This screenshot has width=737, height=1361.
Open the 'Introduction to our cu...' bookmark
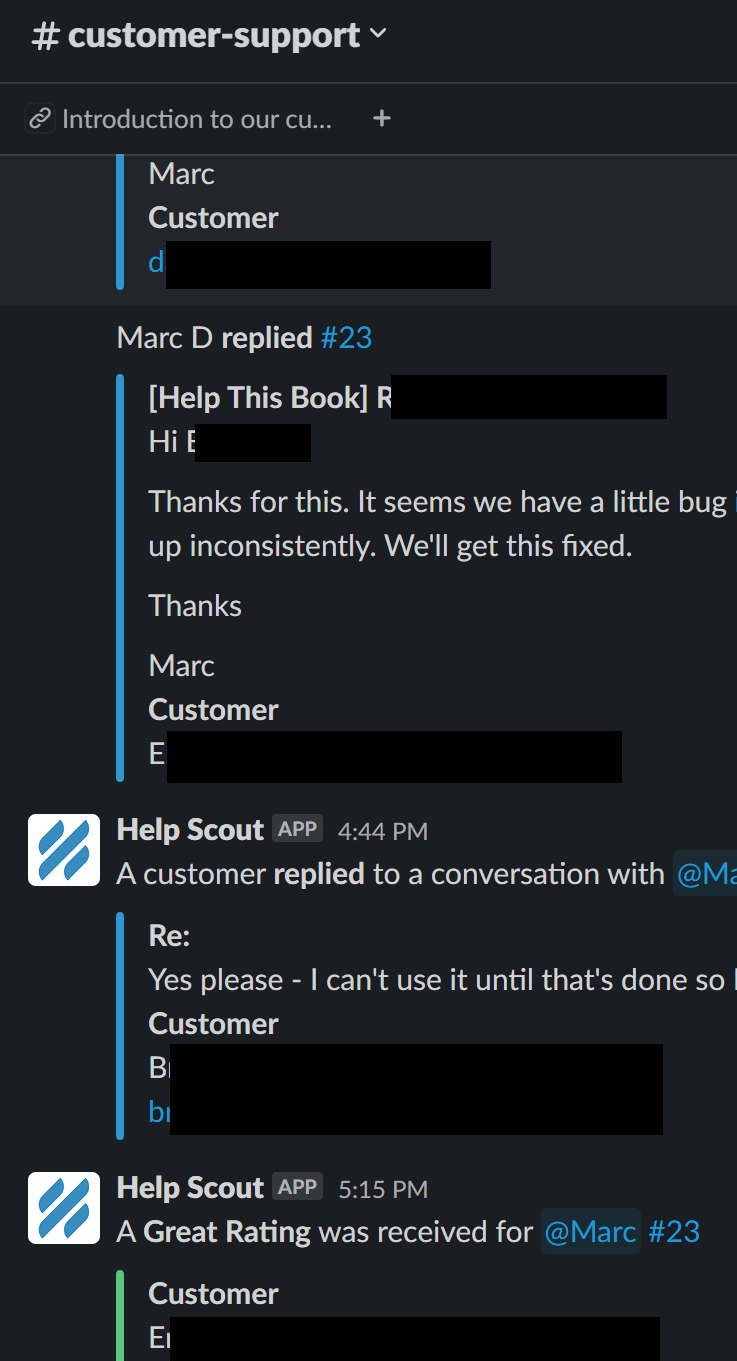click(196, 119)
